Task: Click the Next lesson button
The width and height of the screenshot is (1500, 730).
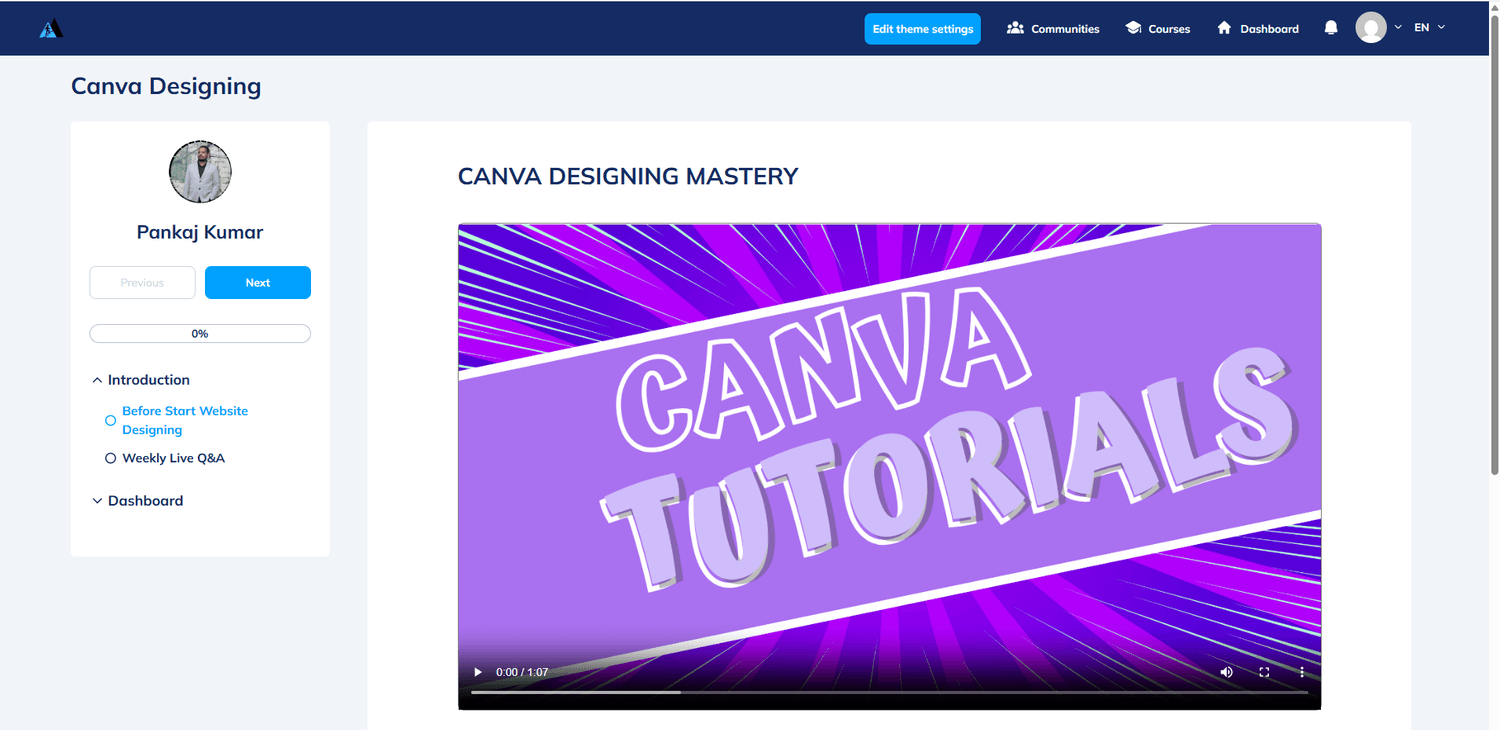Action: [x=258, y=283]
